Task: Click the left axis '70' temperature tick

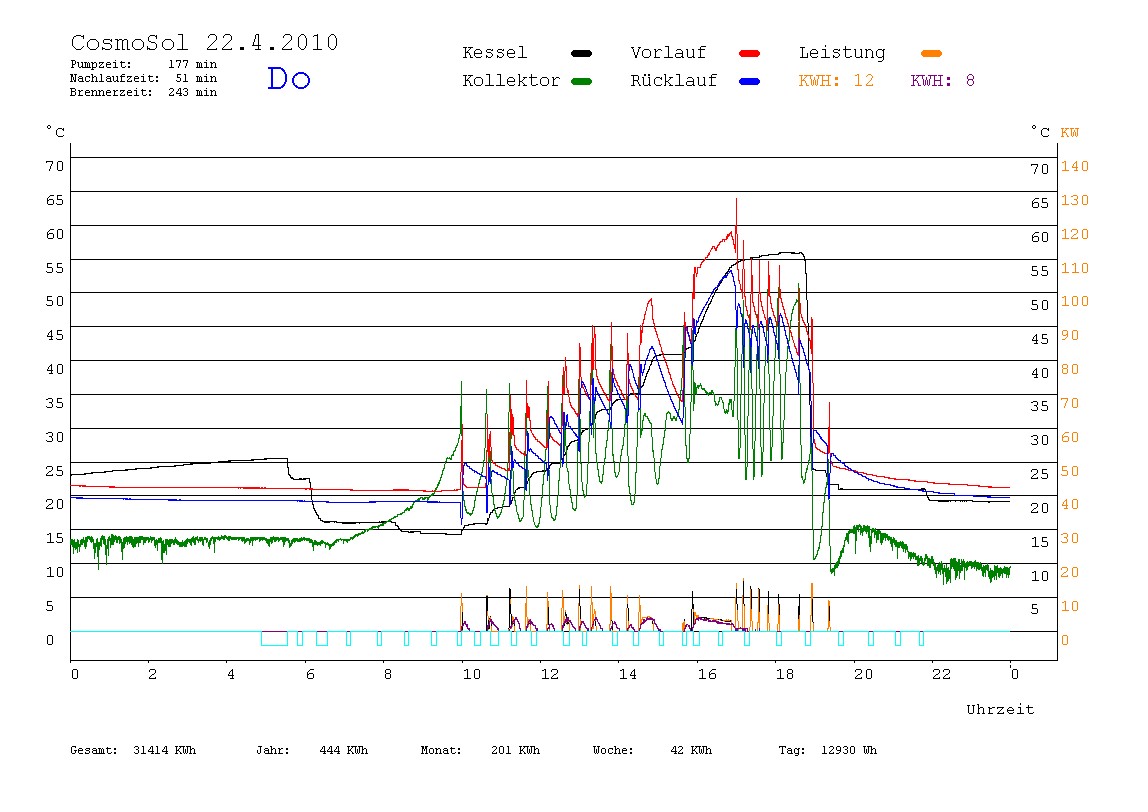Action: click(55, 166)
